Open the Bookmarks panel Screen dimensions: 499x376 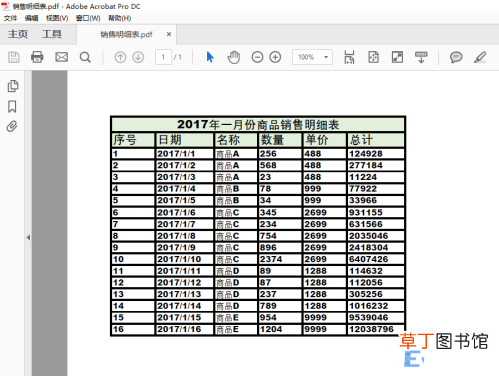click(12, 107)
